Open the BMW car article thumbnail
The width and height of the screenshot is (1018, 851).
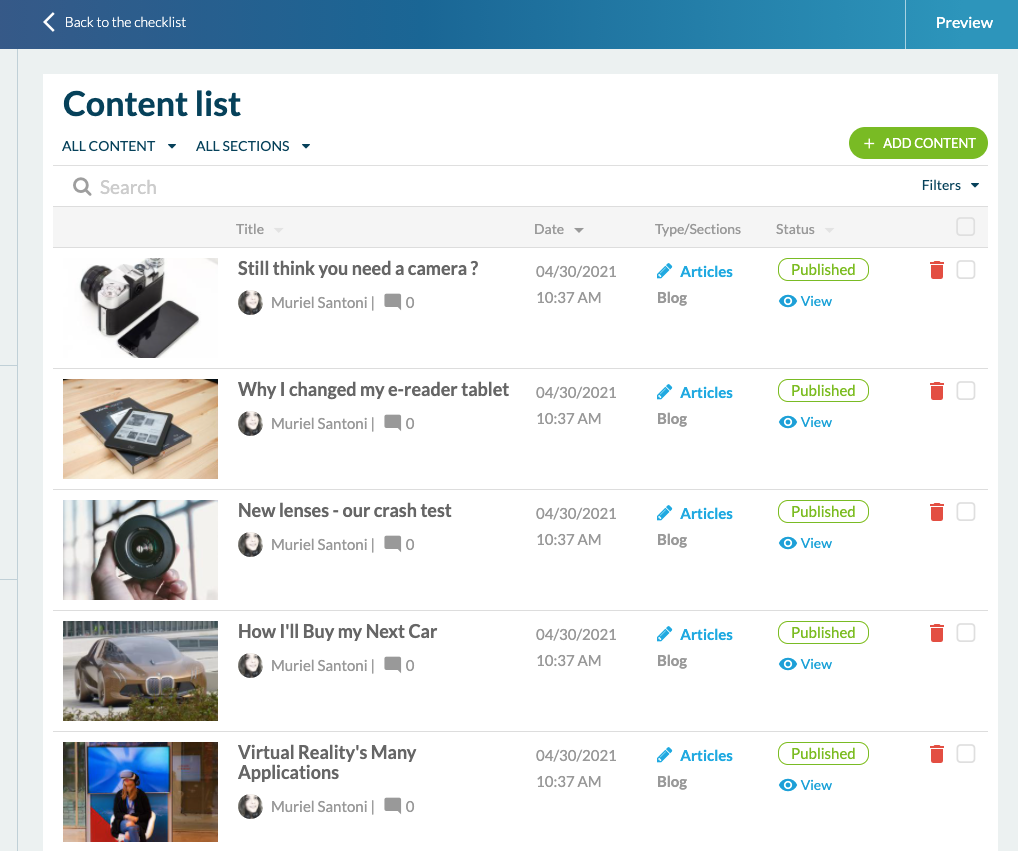tap(140, 671)
